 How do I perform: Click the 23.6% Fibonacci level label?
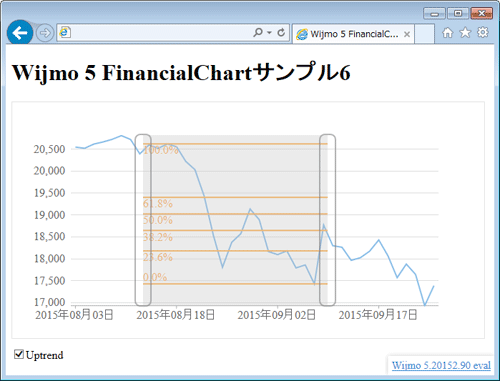[158, 257]
